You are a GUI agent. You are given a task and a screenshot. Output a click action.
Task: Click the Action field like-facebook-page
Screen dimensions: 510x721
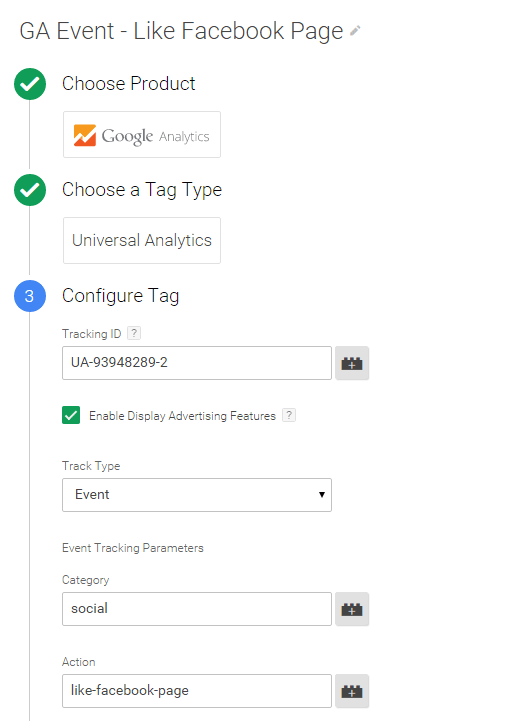point(197,691)
